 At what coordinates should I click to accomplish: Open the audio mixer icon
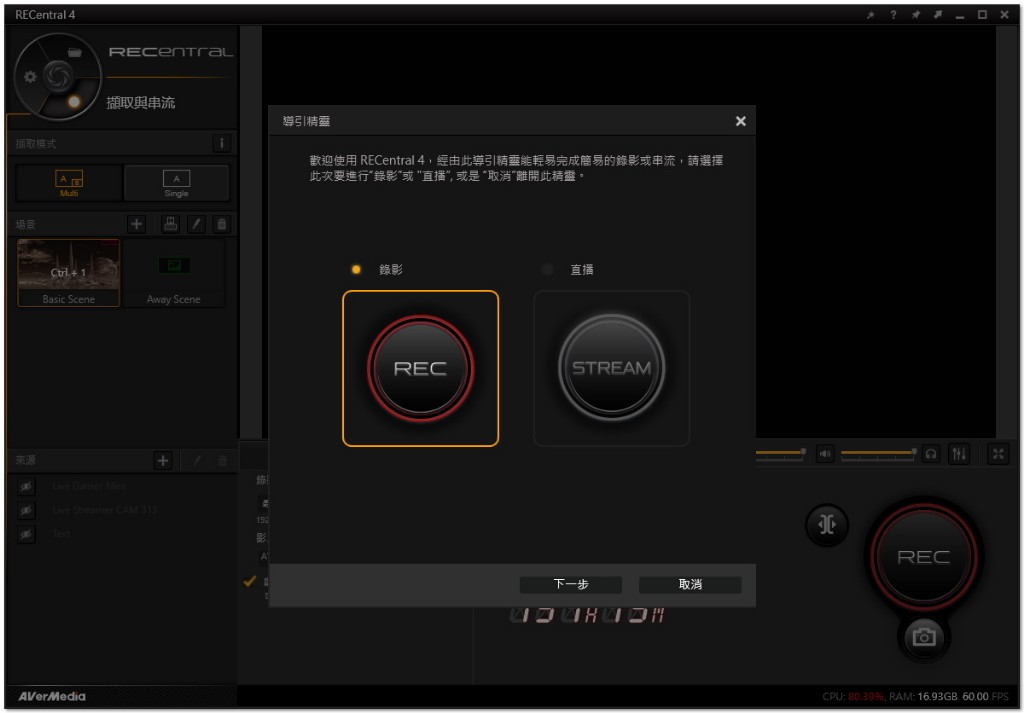959,454
